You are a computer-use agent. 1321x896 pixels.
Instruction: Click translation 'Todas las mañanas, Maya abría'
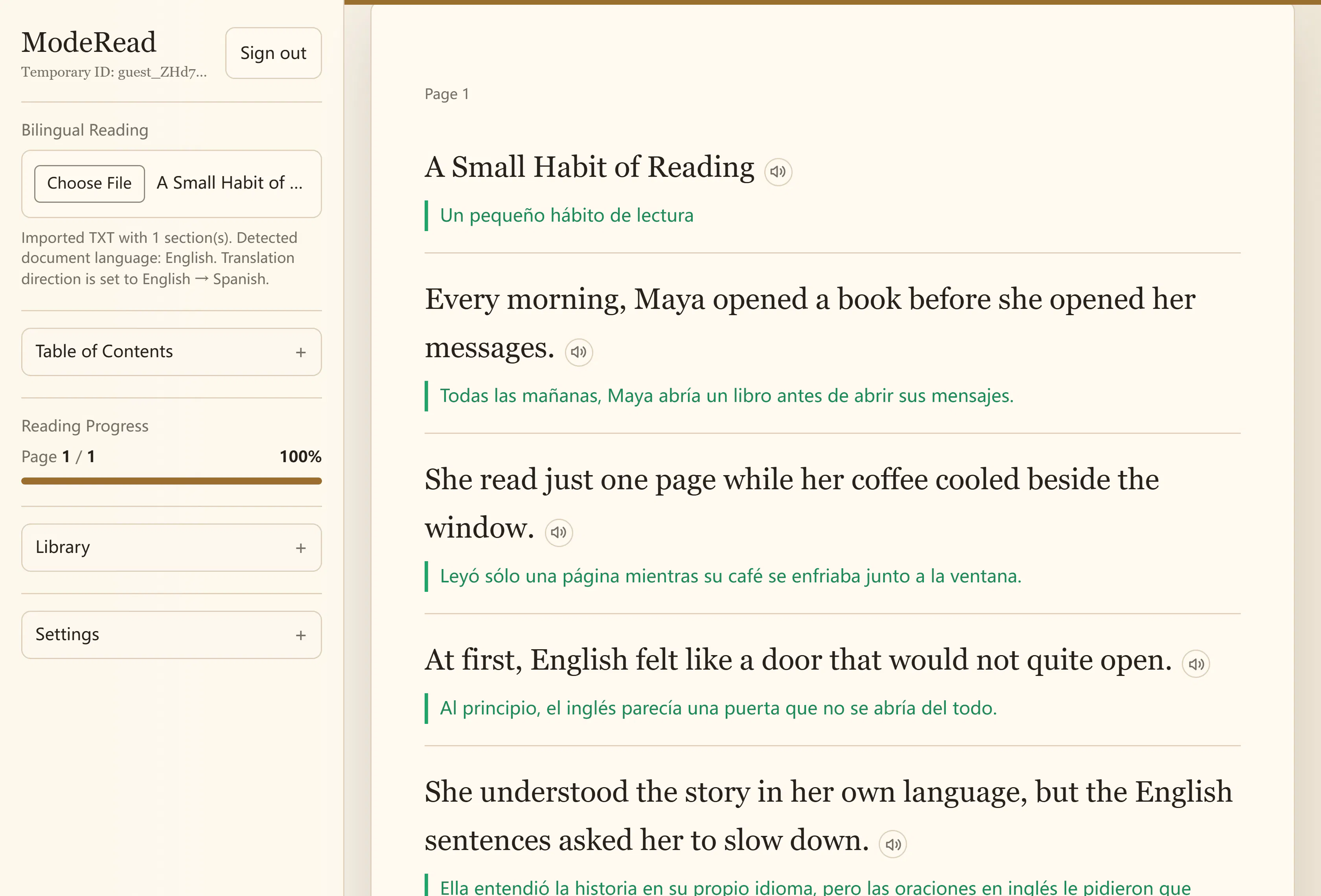pyautogui.click(x=727, y=395)
